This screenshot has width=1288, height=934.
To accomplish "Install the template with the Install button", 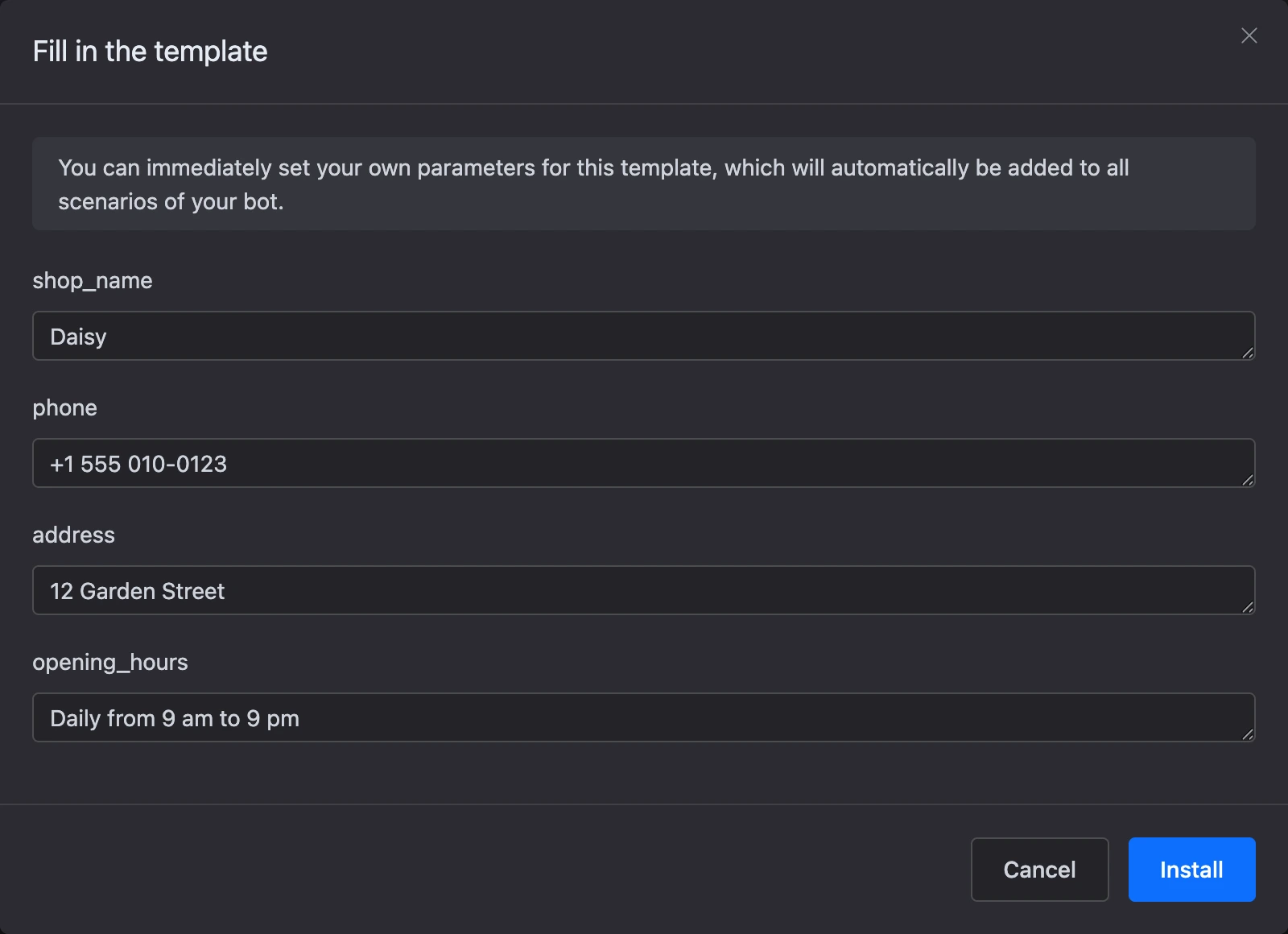I will [x=1191, y=870].
